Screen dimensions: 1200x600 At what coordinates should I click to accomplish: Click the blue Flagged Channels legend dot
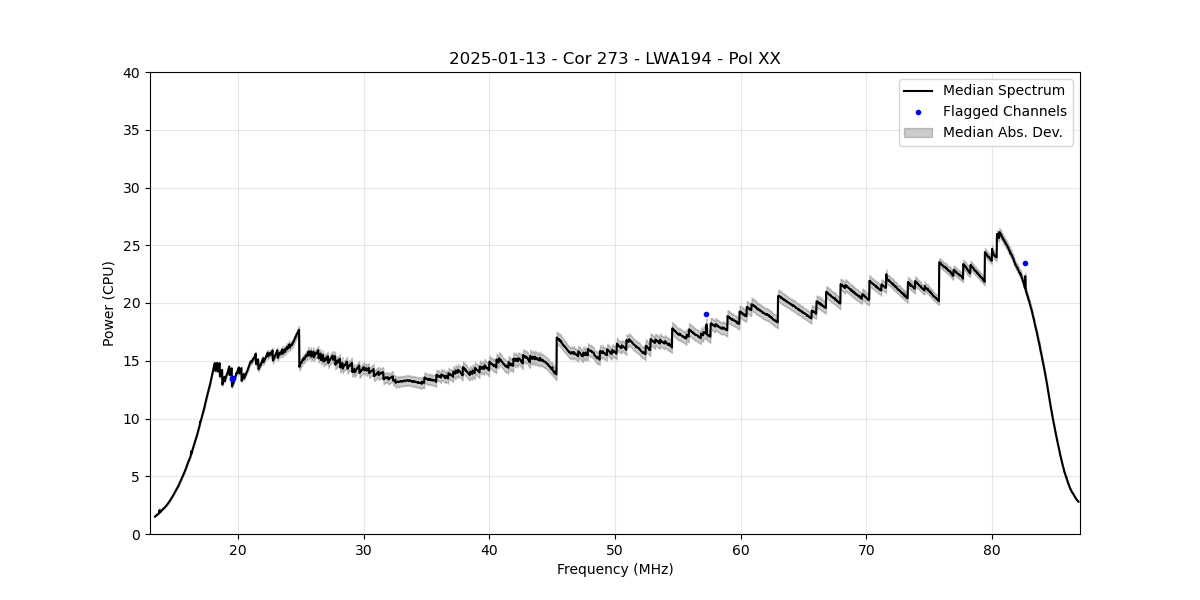click(x=918, y=112)
